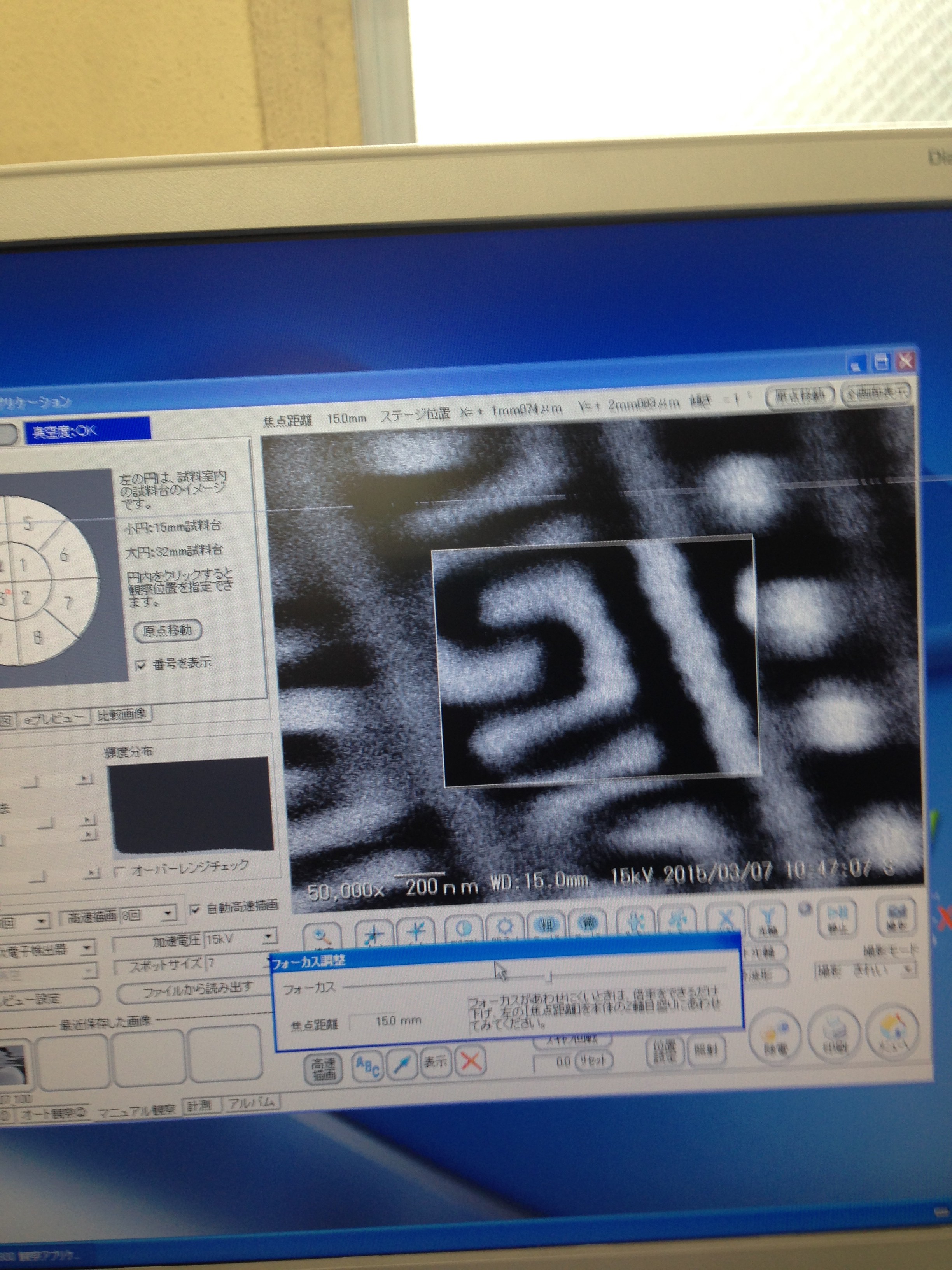Select stage position 6 on sample diagram
The height and width of the screenshot is (1270, 952).
point(64,554)
